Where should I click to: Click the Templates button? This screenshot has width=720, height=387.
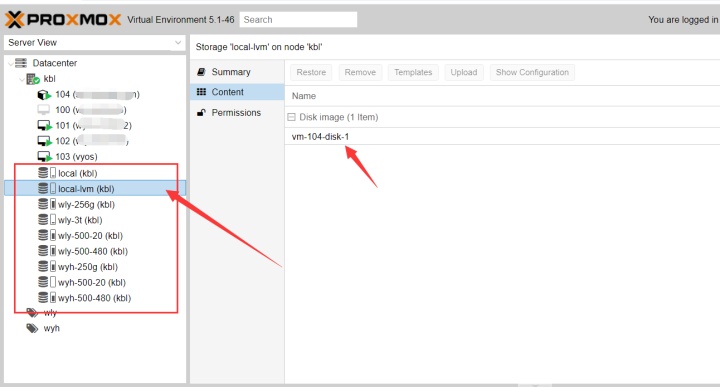(413, 73)
